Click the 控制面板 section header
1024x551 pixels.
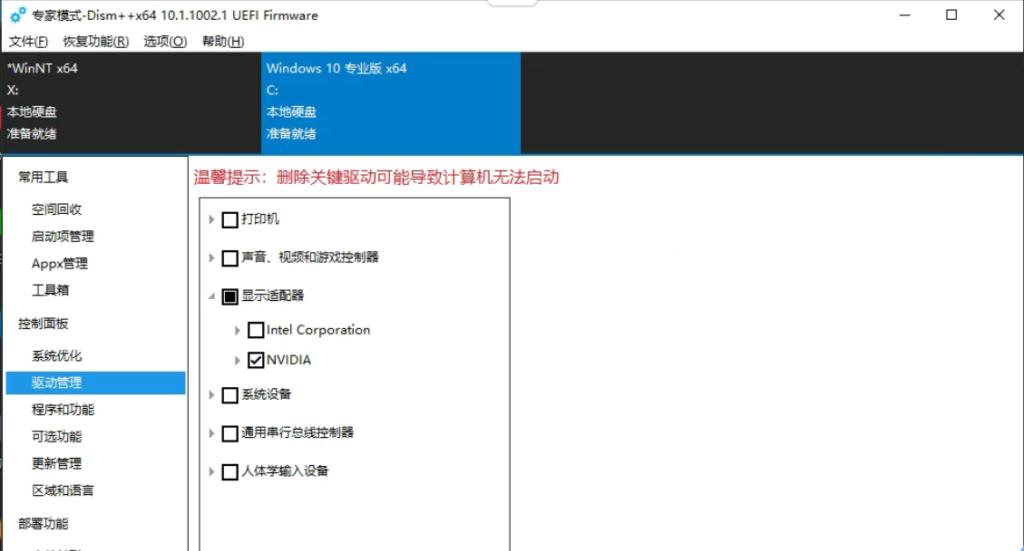(x=43, y=323)
